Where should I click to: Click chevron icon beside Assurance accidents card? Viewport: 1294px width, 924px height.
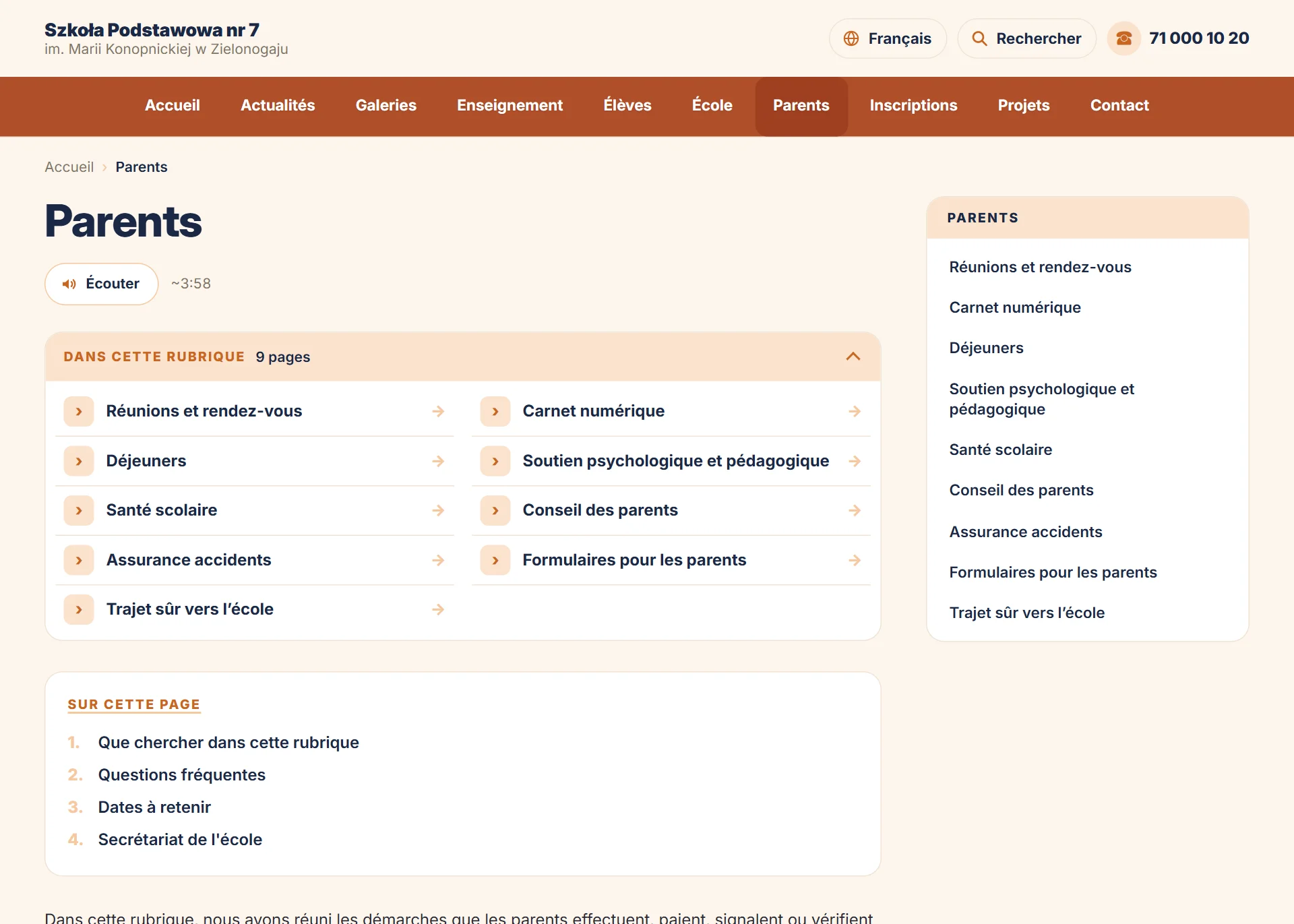[x=79, y=560]
